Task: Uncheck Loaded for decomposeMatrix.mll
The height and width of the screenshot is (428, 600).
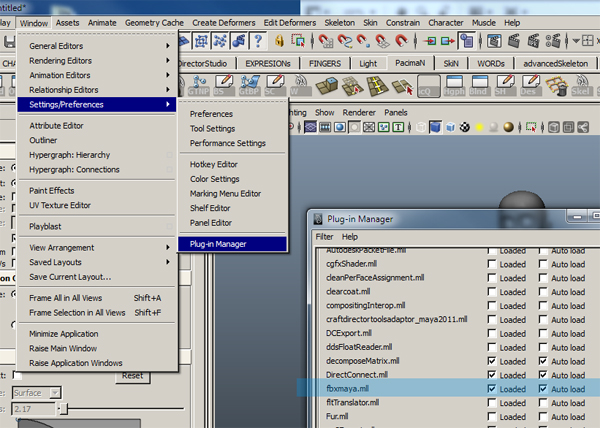Action: pos(492,361)
